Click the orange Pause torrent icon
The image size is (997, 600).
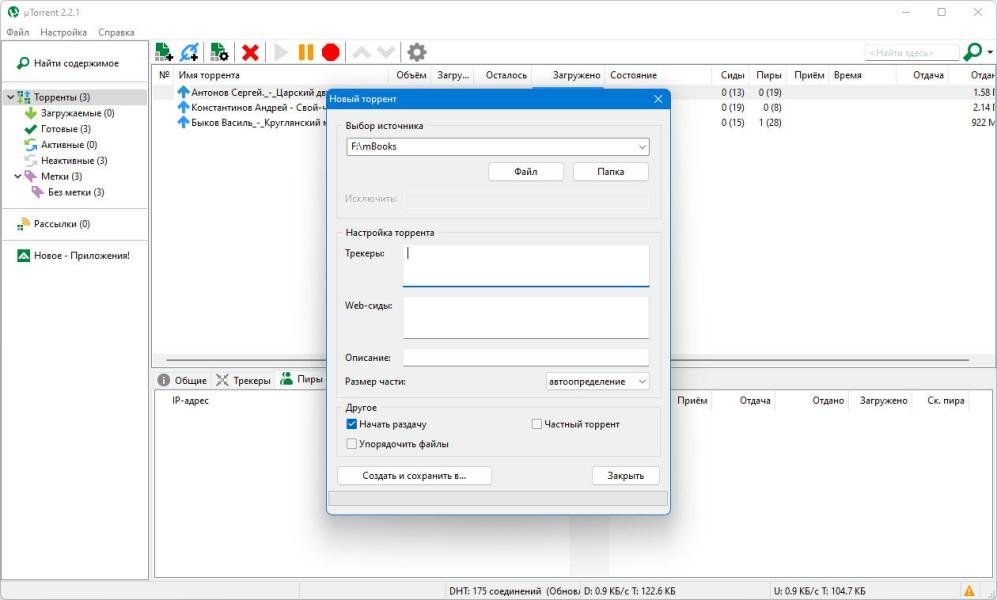[306, 52]
